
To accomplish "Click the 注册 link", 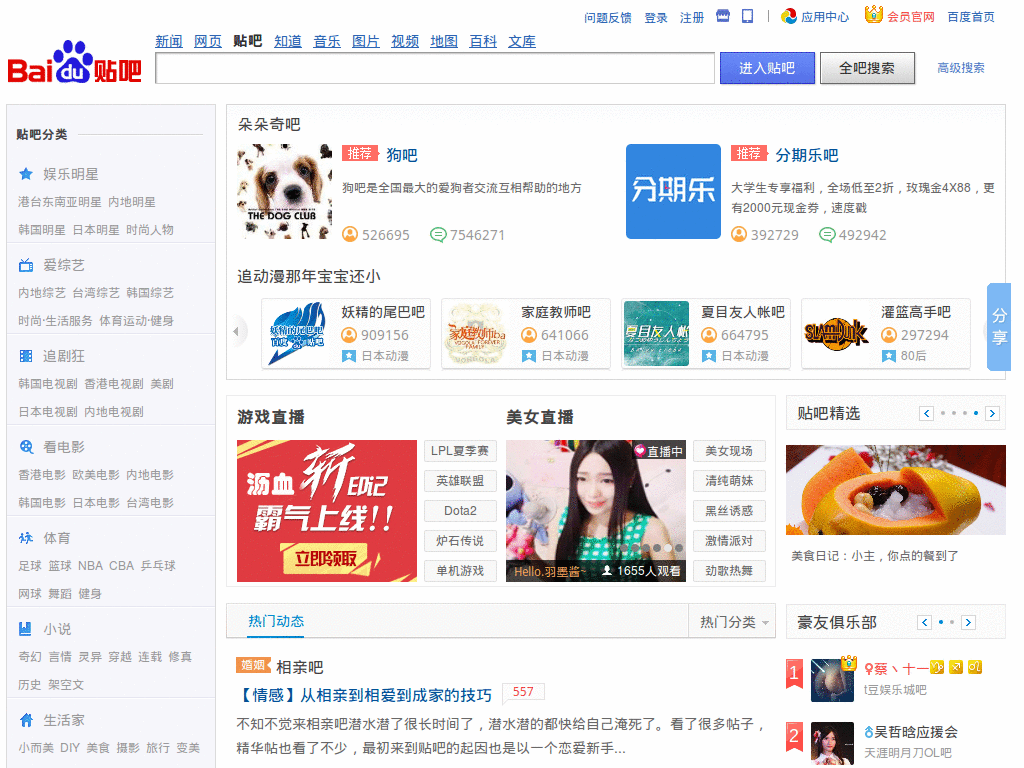I will tap(692, 18).
